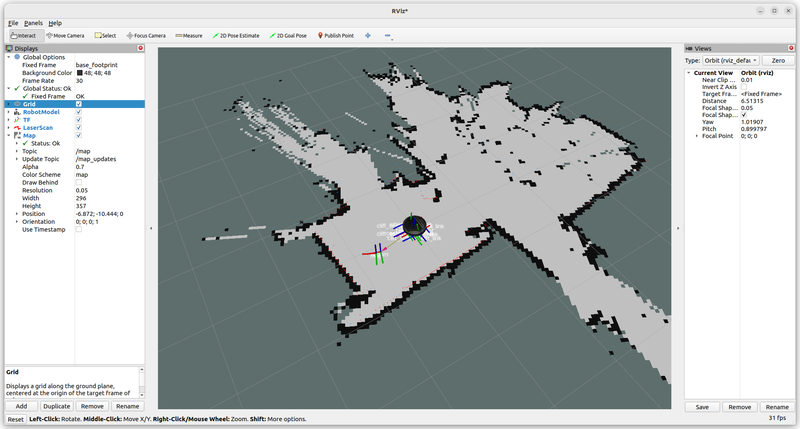Expand the Focal Point property
The height and width of the screenshot is (429, 800).
(x=697, y=135)
